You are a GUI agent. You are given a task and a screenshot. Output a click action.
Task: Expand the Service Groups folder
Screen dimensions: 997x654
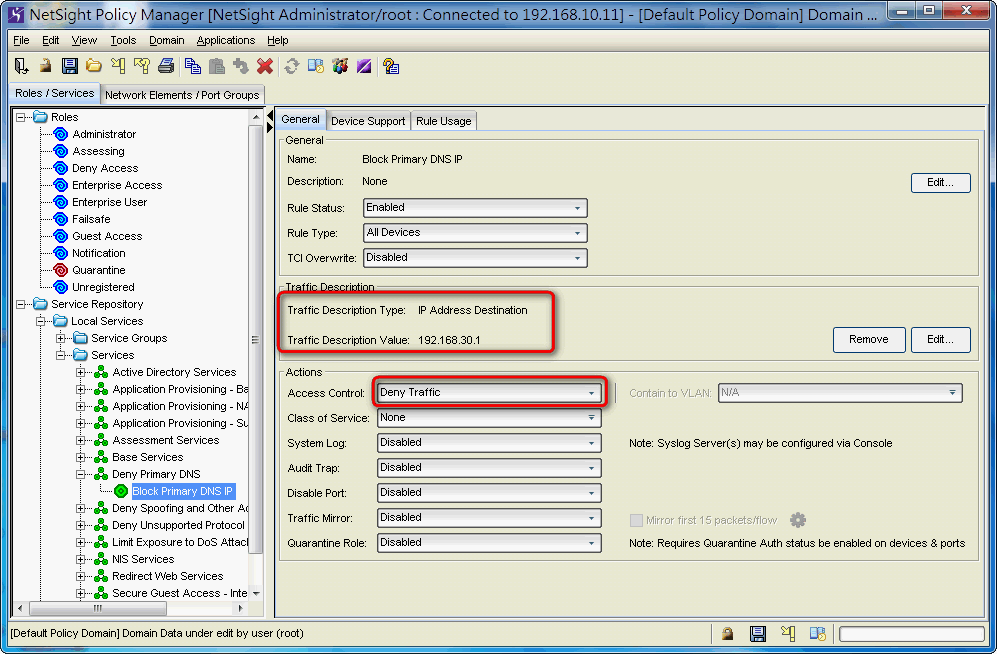click(x=61, y=338)
